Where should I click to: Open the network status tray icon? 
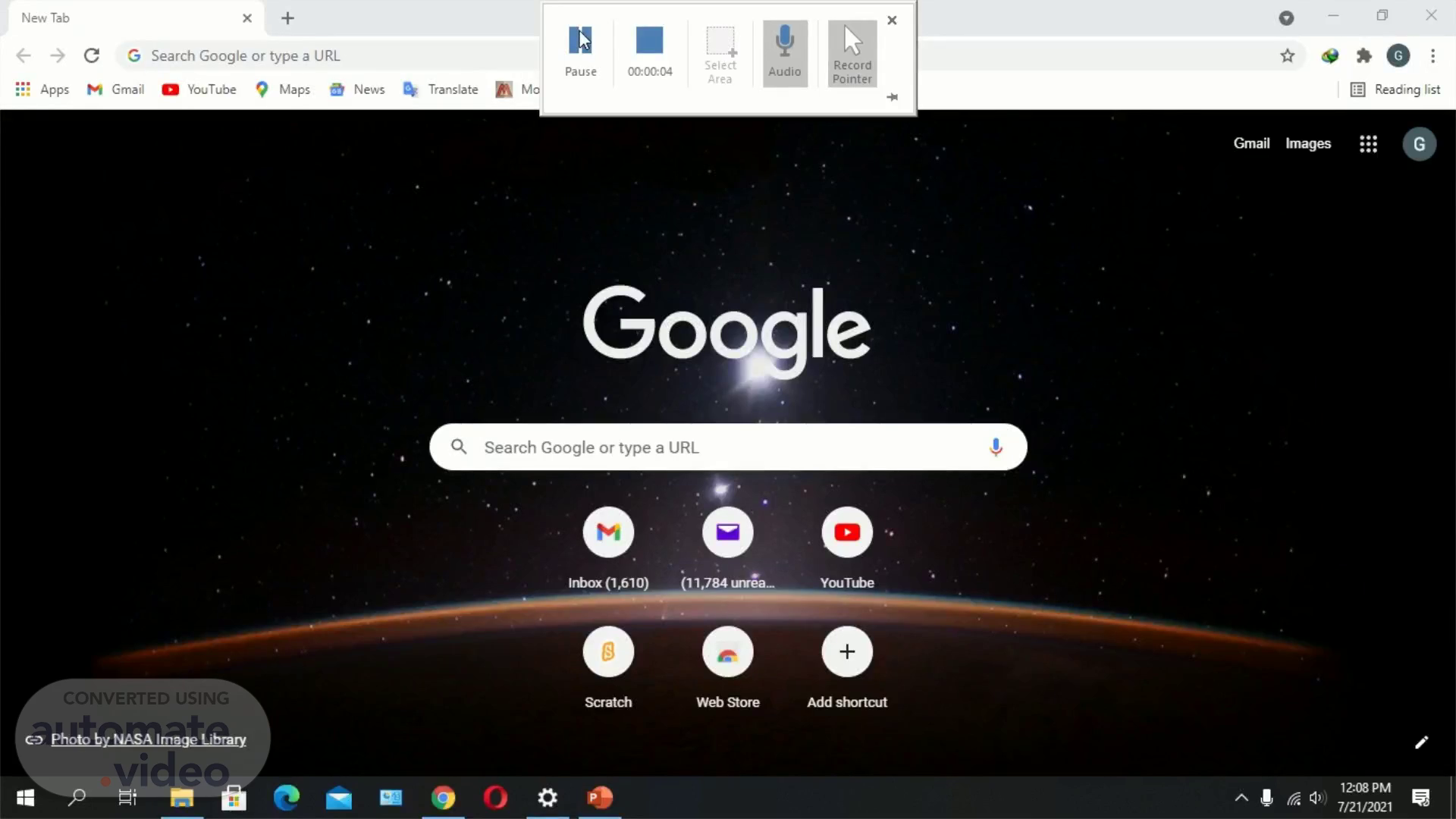1294,799
